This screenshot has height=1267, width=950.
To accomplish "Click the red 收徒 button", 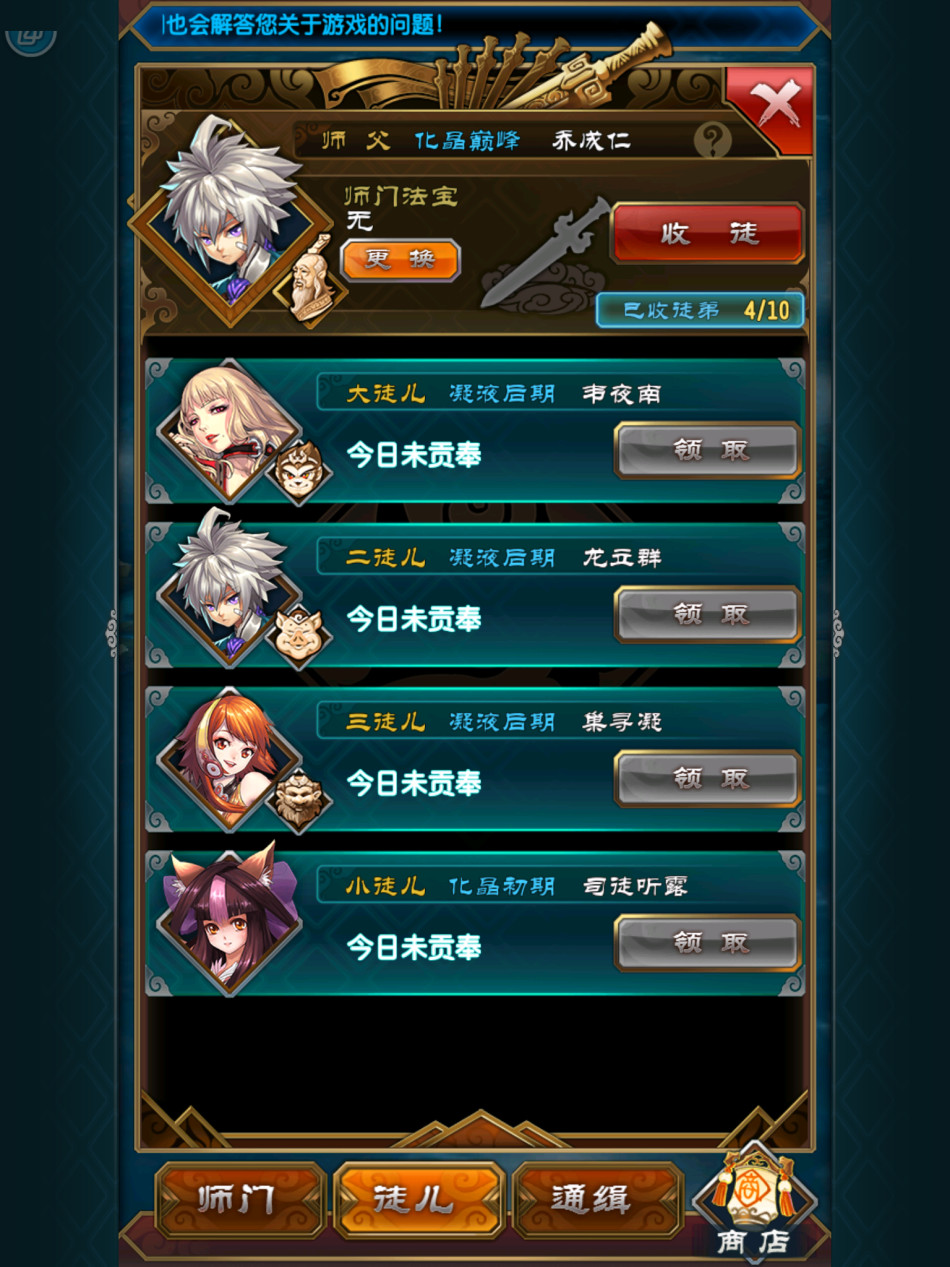I will [707, 233].
